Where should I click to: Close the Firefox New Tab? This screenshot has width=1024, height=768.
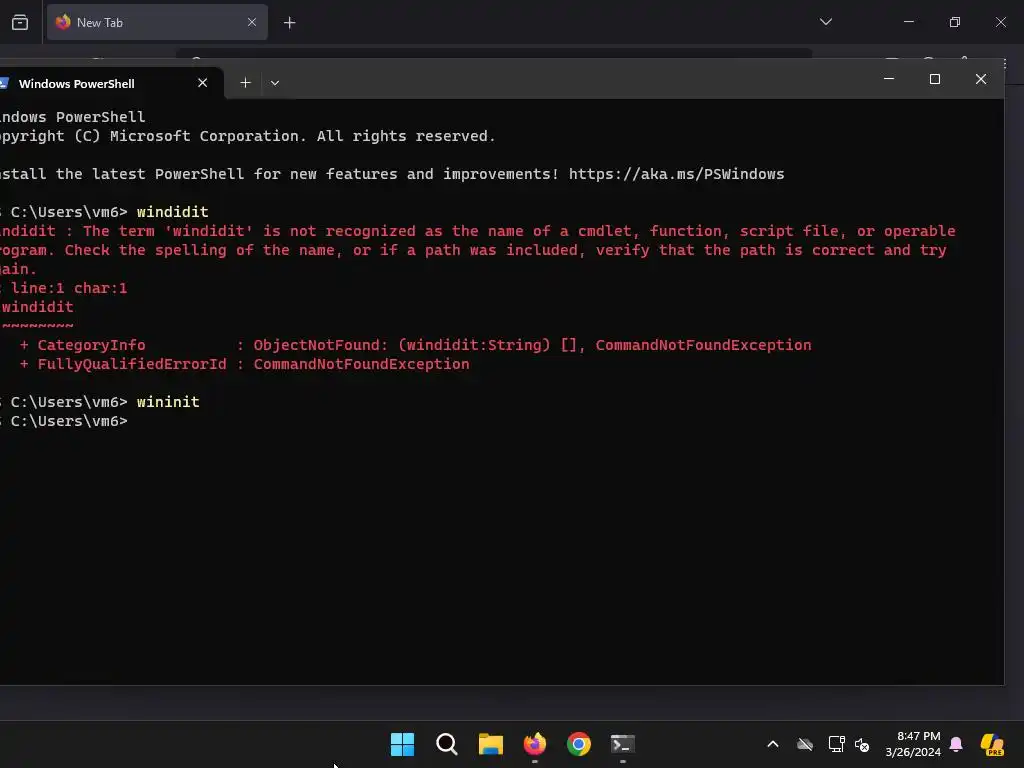[x=251, y=22]
